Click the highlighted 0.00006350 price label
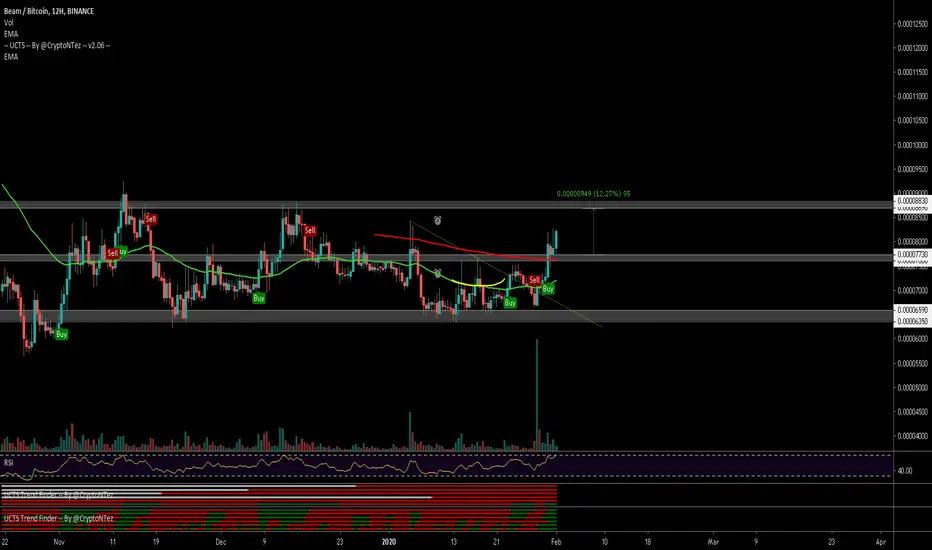932x550 pixels. [912, 321]
